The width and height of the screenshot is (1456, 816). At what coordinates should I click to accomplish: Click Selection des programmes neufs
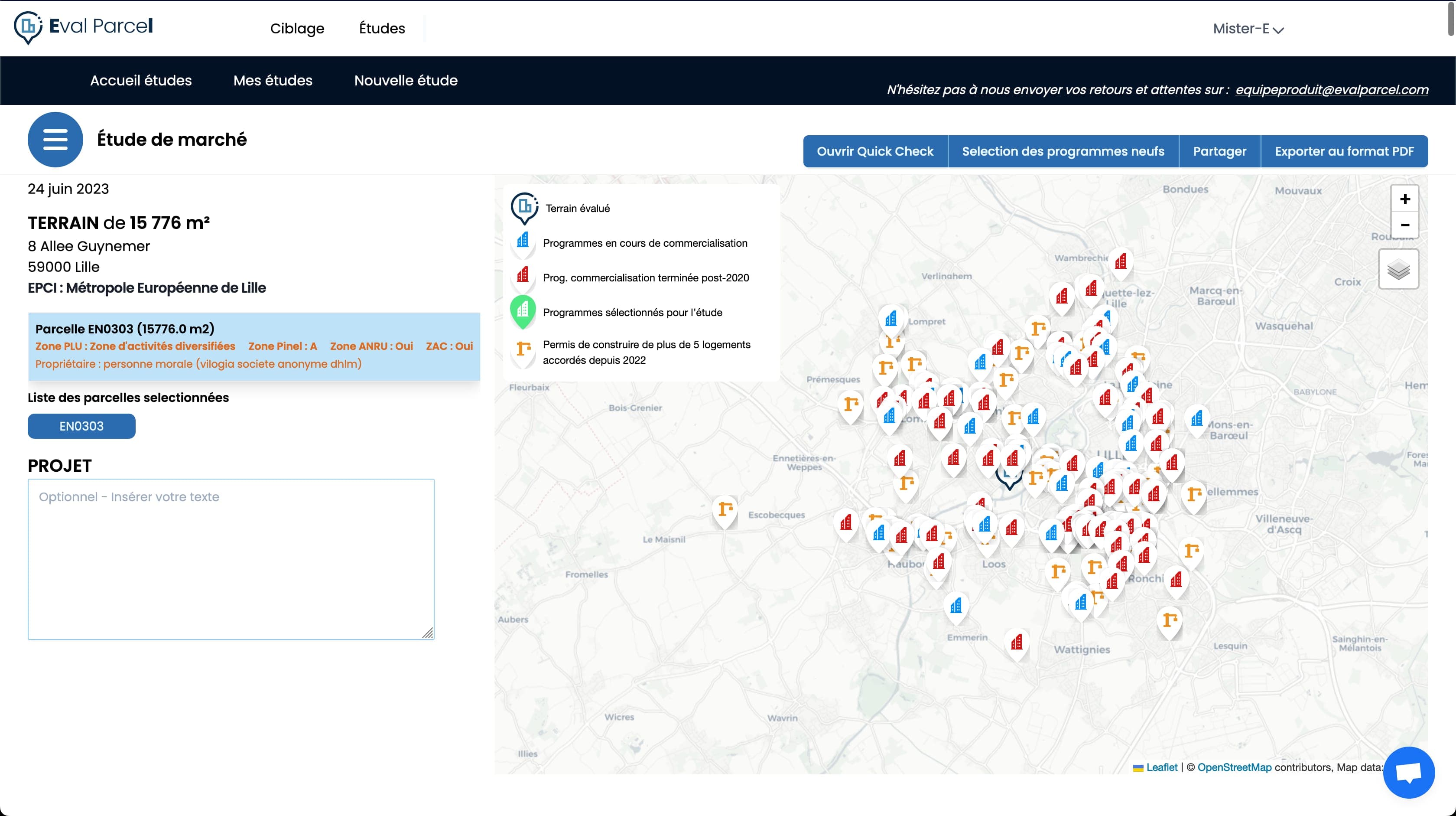click(1063, 151)
